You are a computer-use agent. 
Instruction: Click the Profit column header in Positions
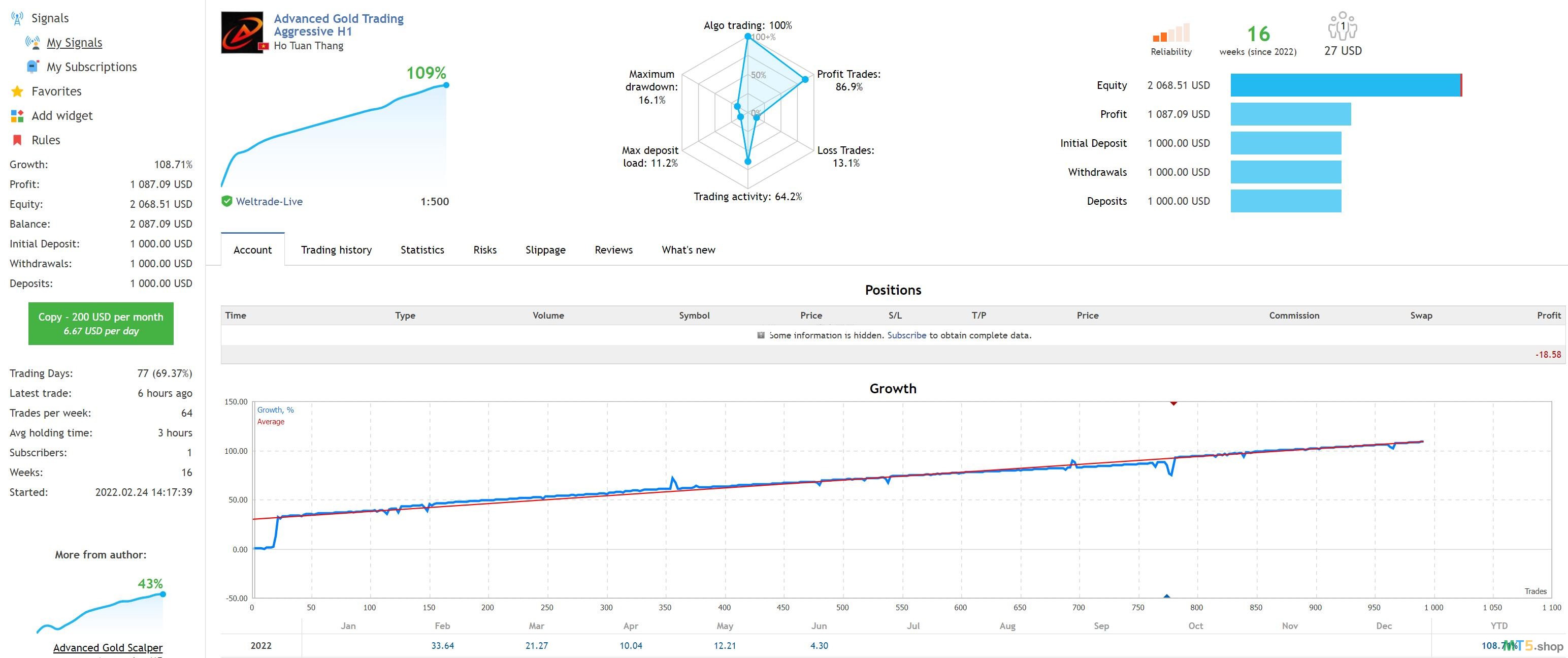point(1549,315)
